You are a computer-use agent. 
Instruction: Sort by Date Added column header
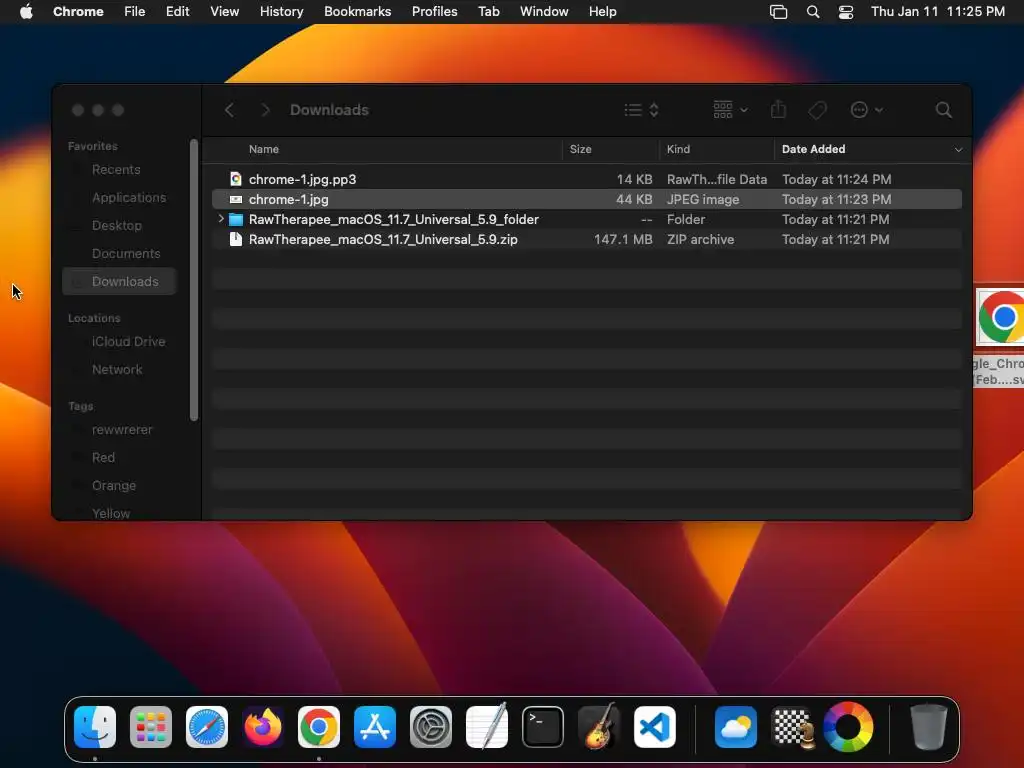(x=813, y=149)
